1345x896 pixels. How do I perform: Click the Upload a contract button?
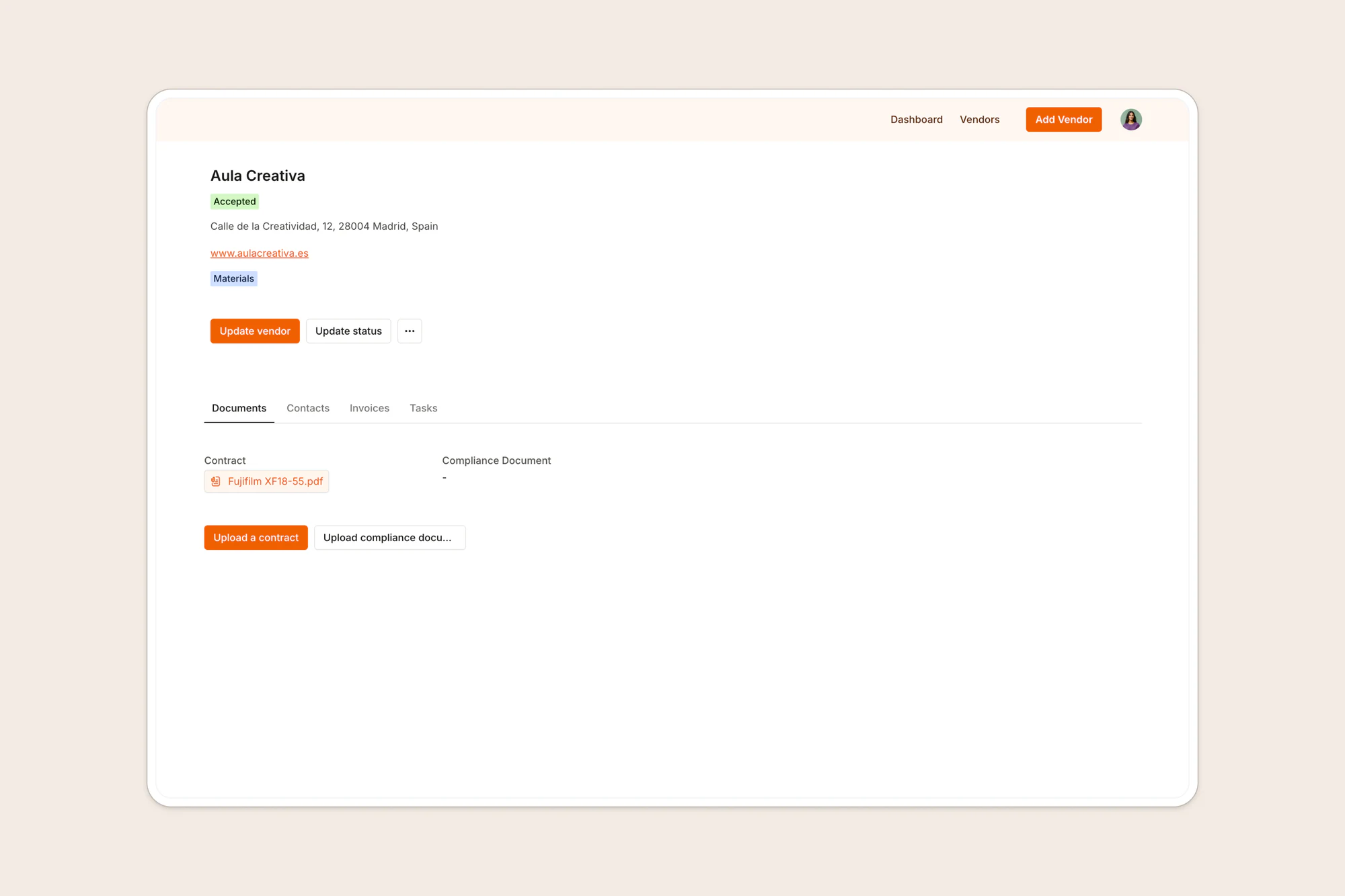[256, 538]
